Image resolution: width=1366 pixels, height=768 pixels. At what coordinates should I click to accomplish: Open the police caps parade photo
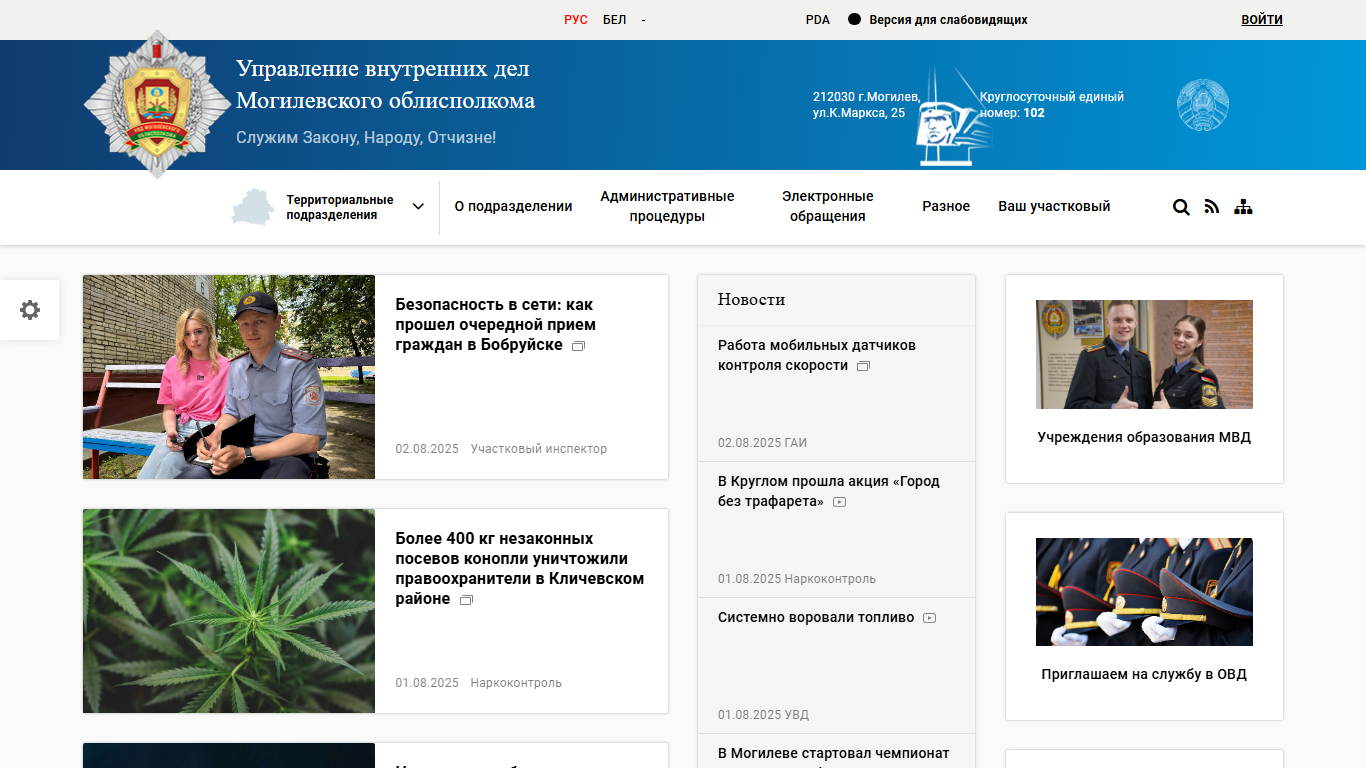coord(1144,592)
